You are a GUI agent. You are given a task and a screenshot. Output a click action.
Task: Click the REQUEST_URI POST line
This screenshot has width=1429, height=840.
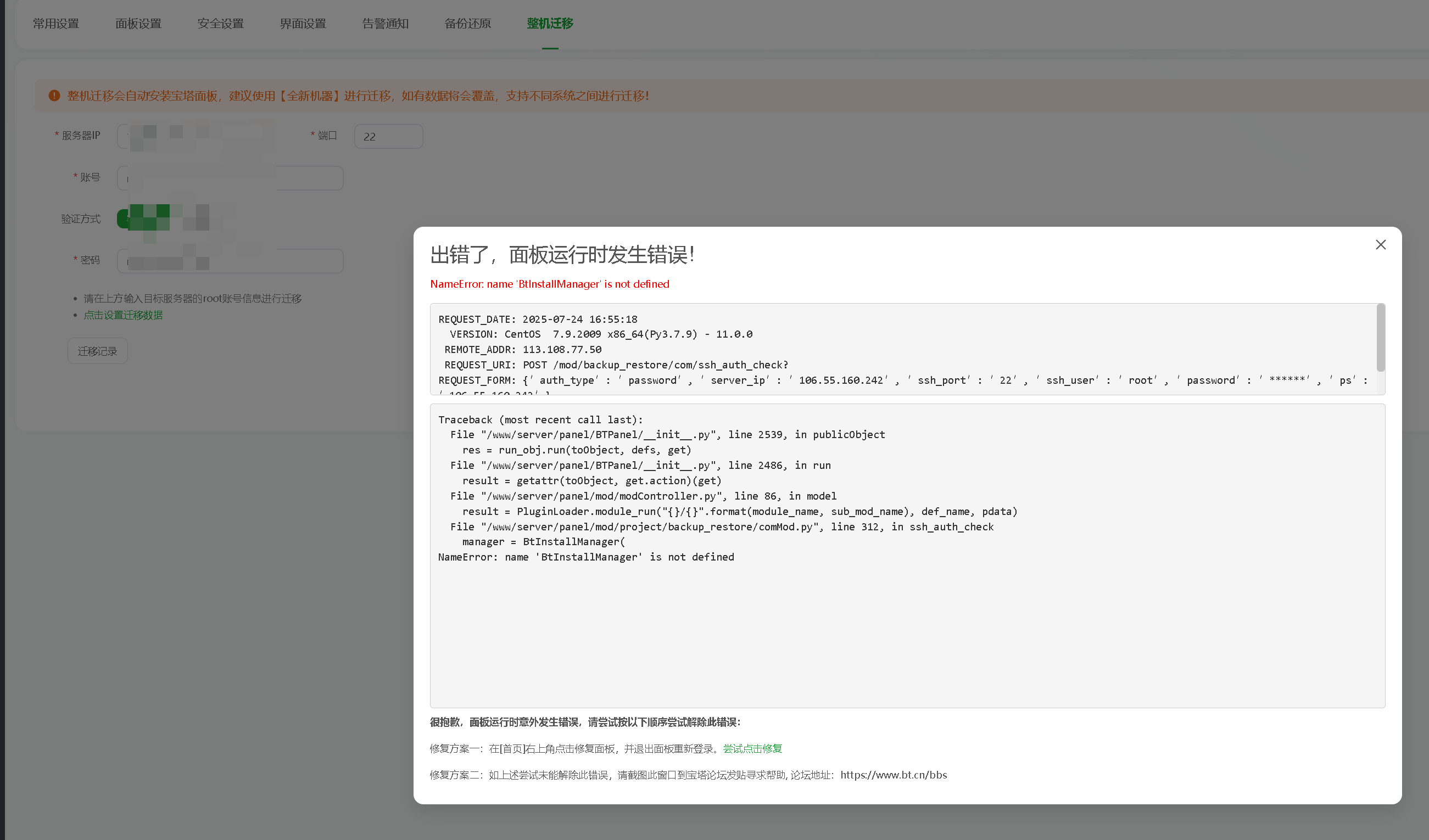(616, 365)
